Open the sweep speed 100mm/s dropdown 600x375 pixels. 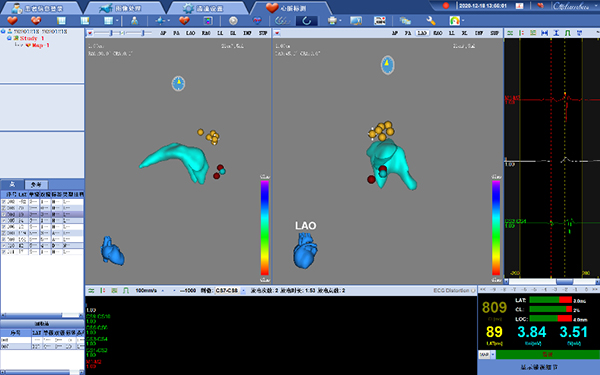click(x=163, y=291)
